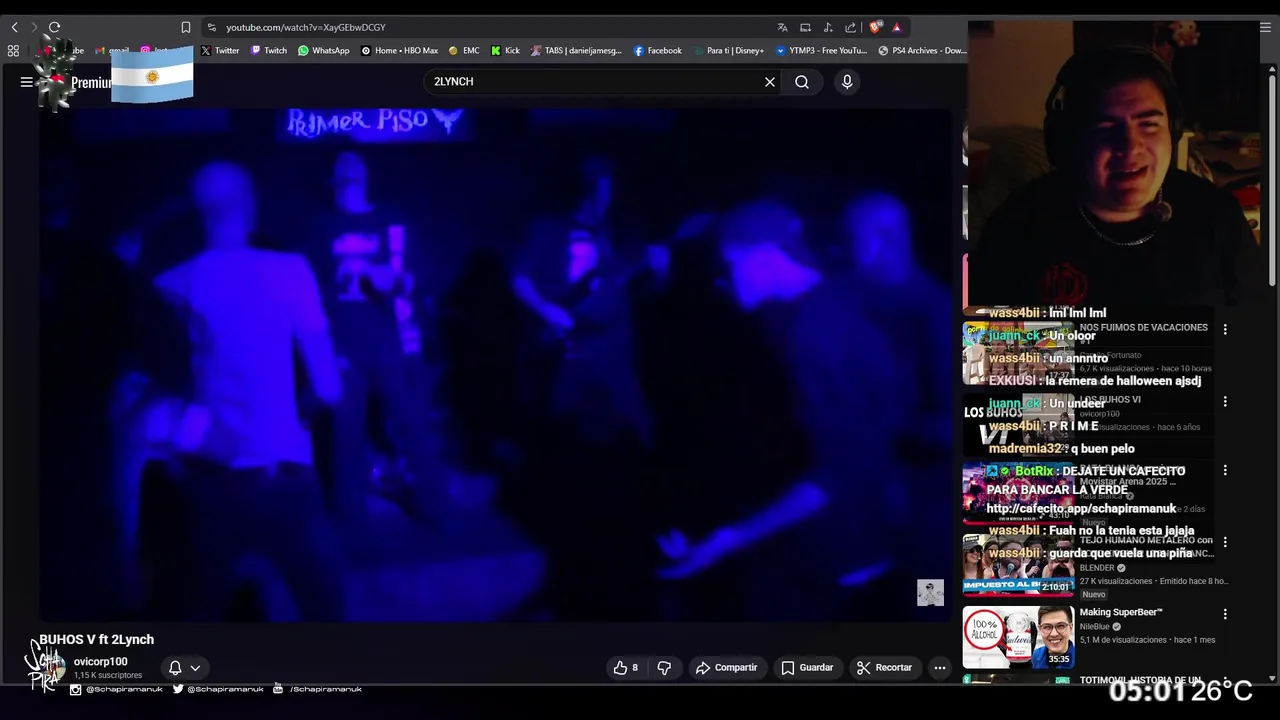Open options menu for LOS BUHOS VI video
This screenshot has height=720, width=1280.
click(1225, 401)
